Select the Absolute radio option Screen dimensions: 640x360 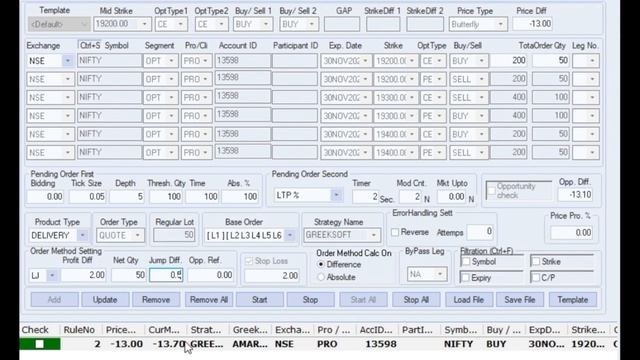[x=321, y=277]
